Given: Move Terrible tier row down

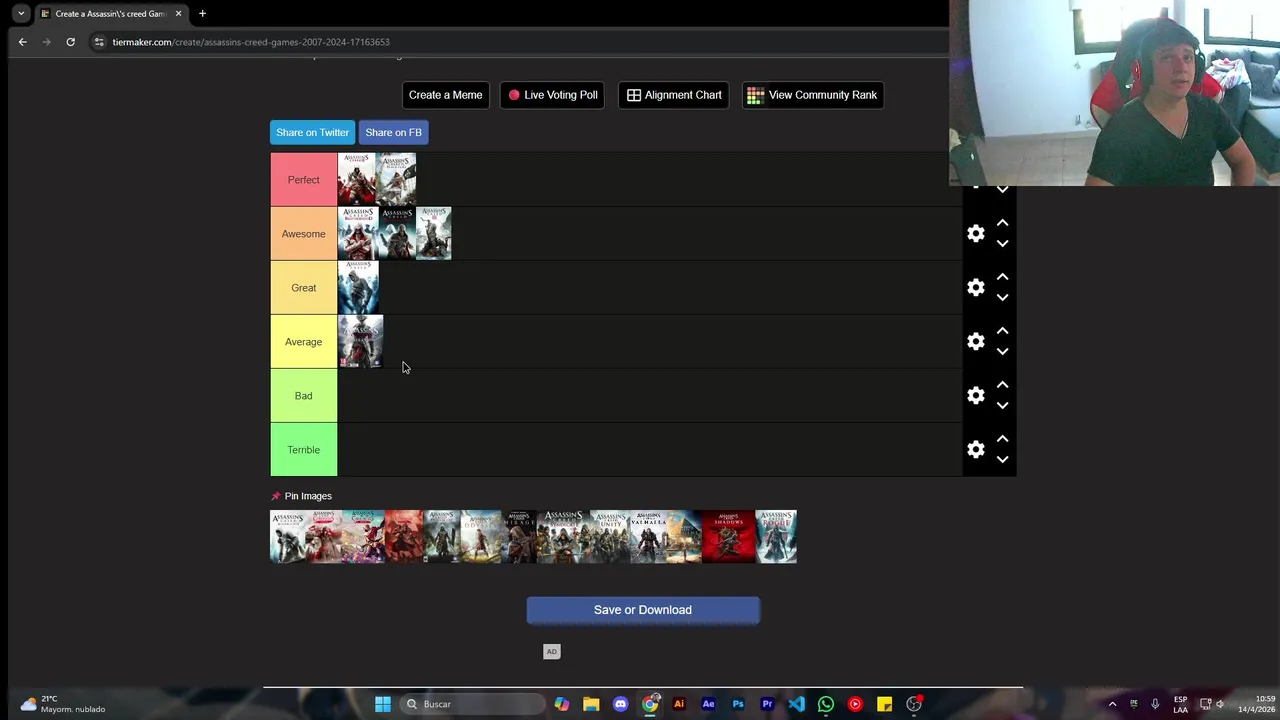Looking at the screenshot, I should 1002,460.
